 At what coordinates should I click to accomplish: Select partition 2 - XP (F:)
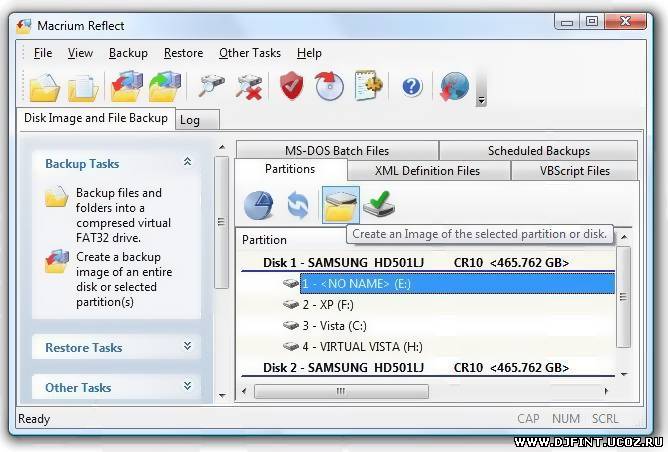(328, 305)
